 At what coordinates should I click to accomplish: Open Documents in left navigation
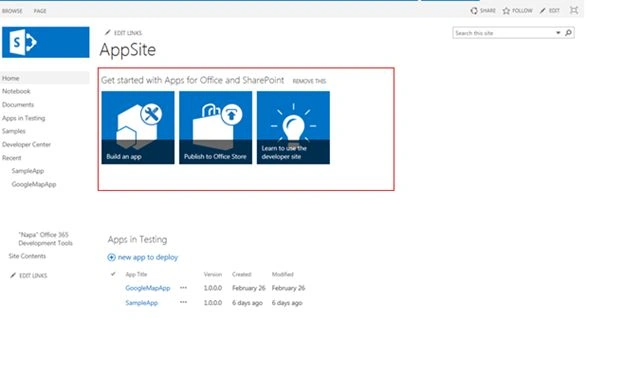(x=18, y=105)
